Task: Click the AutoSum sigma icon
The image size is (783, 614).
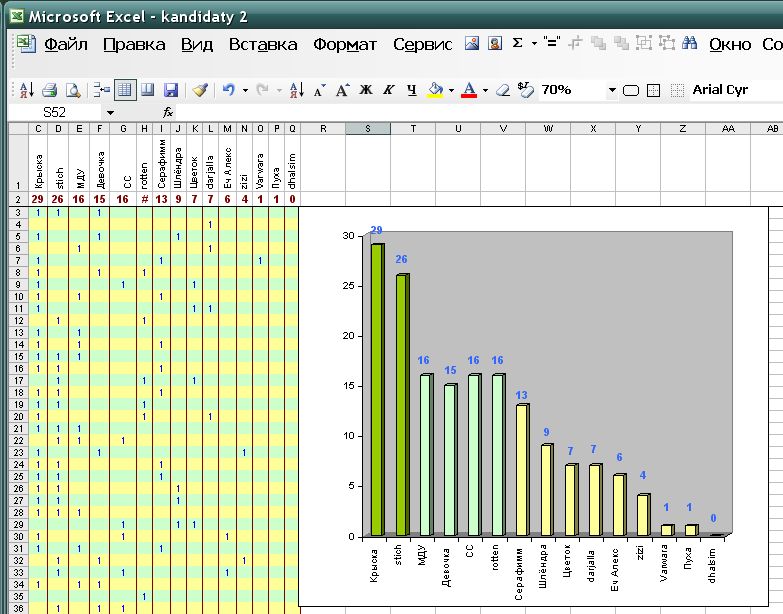Action: (x=518, y=44)
